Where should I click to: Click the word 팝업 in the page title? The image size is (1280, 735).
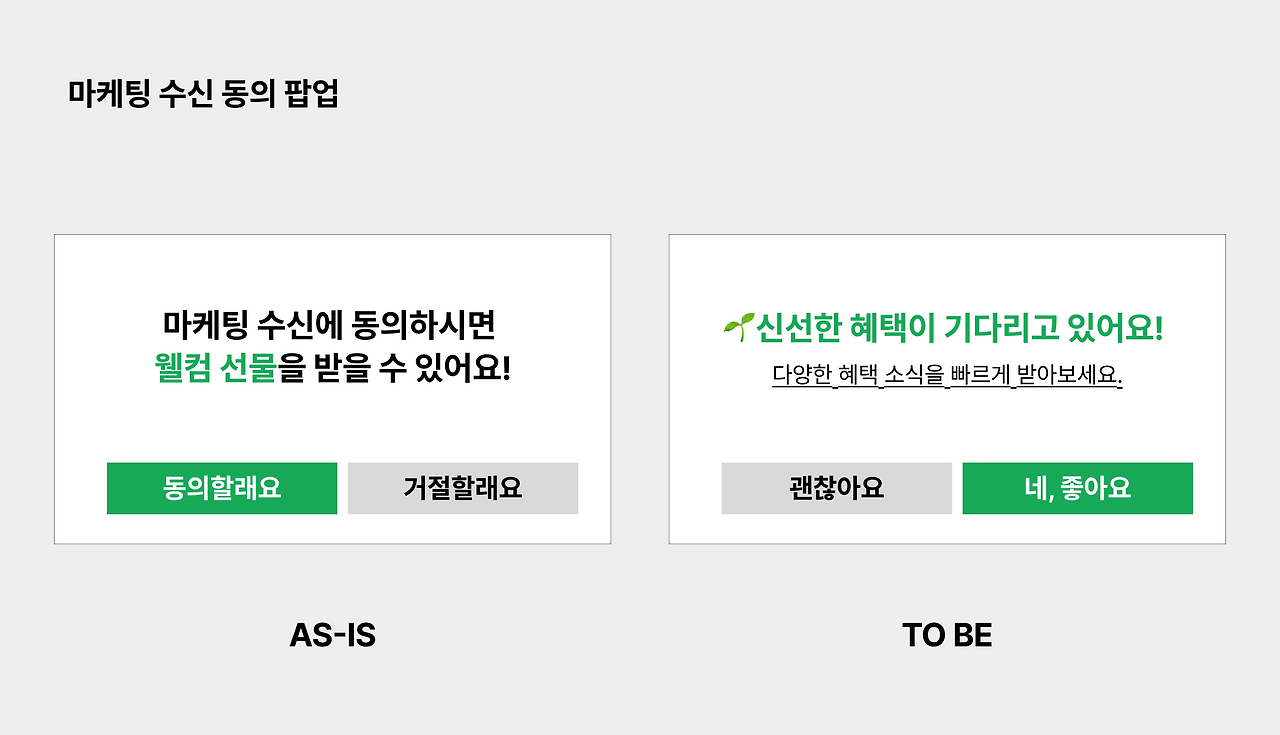[x=311, y=94]
